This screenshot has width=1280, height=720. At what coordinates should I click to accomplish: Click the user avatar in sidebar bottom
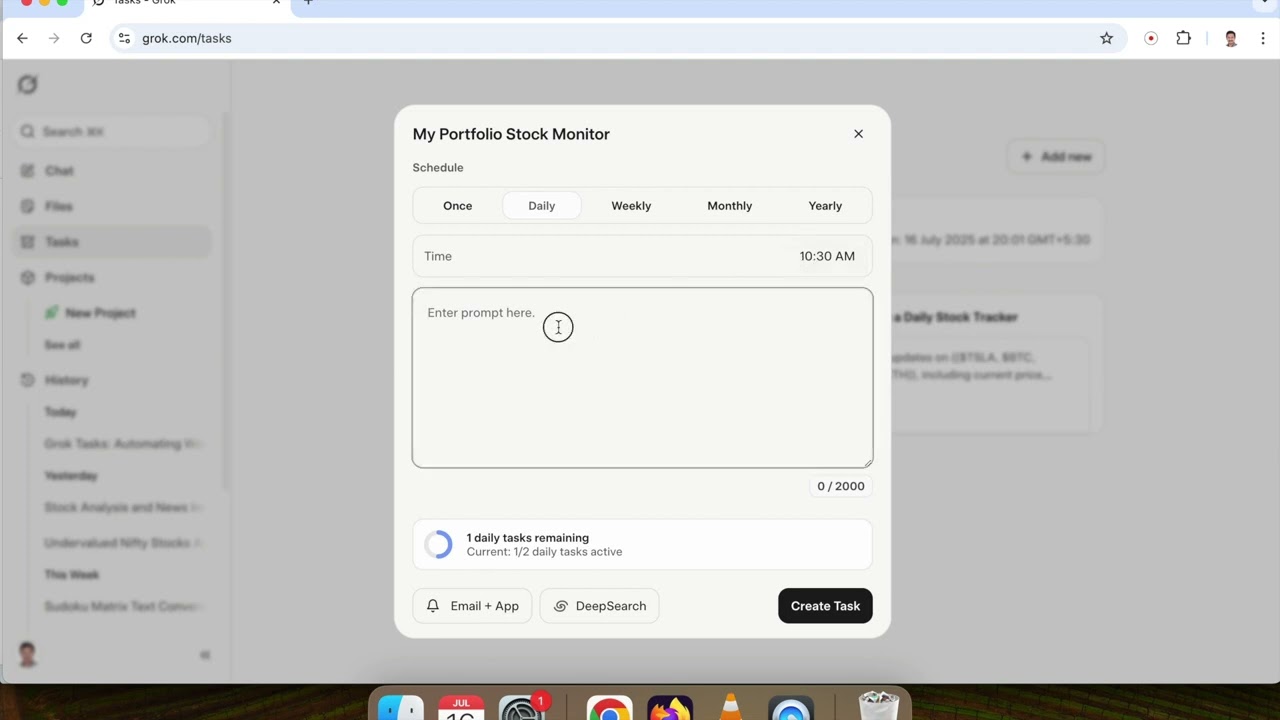[x=28, y=655]
